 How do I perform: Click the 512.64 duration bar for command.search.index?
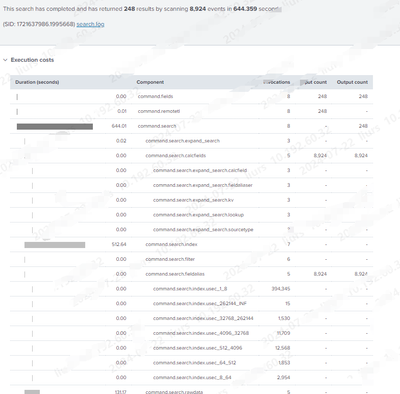[55, 245]
